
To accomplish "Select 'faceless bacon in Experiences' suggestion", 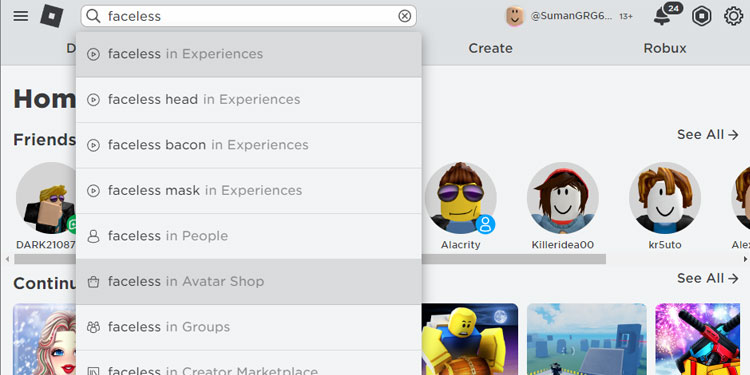I will click(249, 145).
